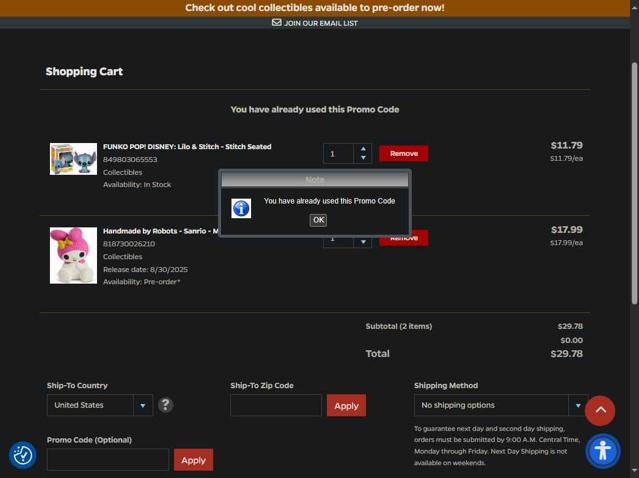
Task: Remove the Stitch Seated Funko Pop item
Action: tap(403, 154)
